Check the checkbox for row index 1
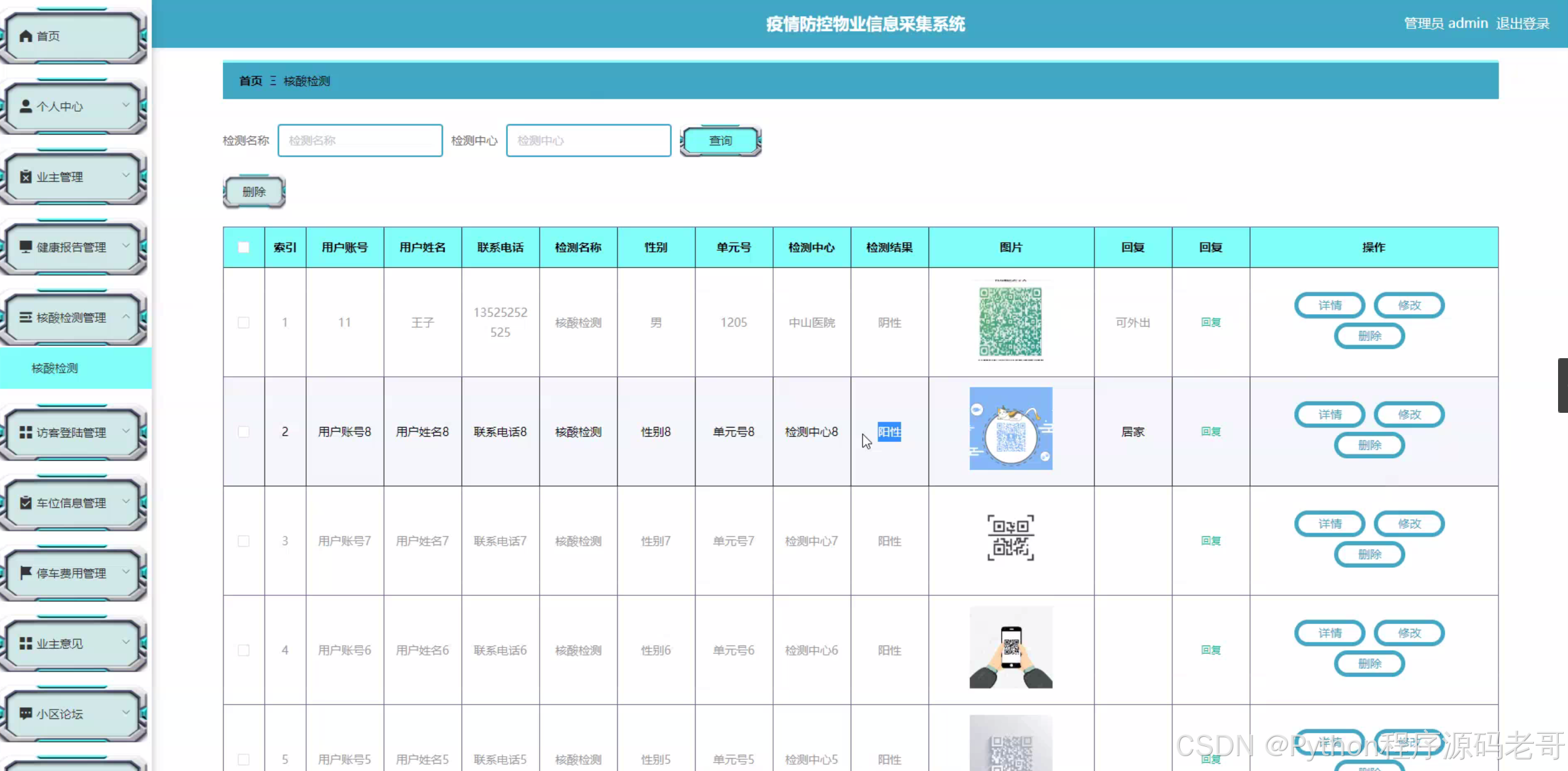The width and height of the screenshot is (1568, 771). coord(243,322)
